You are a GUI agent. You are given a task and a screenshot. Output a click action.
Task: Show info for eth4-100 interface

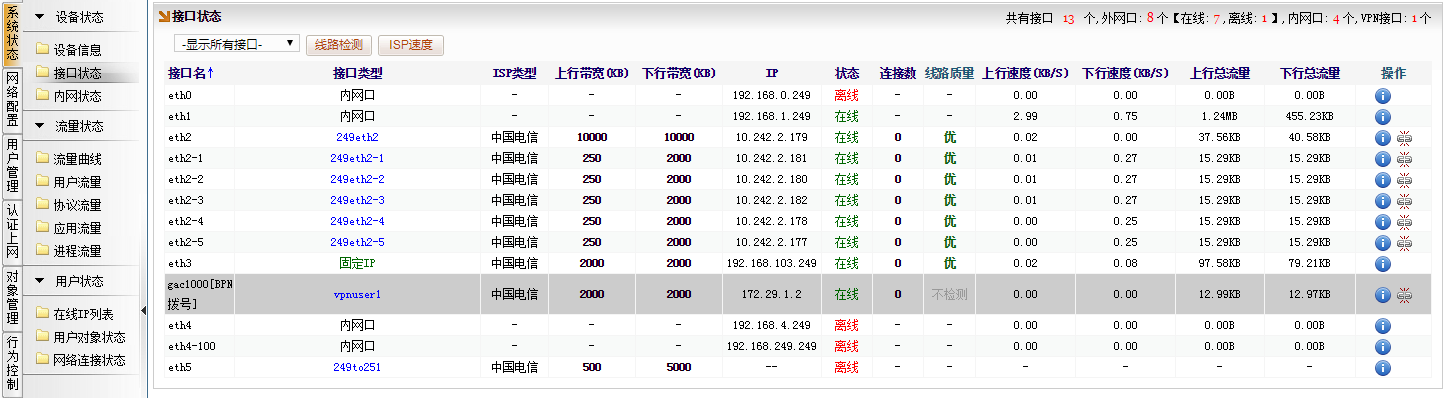click(1383, 347)
